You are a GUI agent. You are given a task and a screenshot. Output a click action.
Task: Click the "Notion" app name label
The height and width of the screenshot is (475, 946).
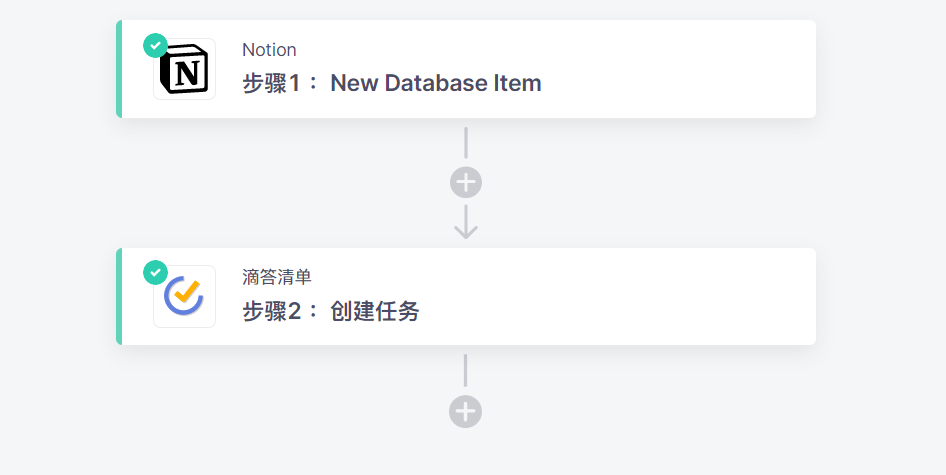point(269,50)
